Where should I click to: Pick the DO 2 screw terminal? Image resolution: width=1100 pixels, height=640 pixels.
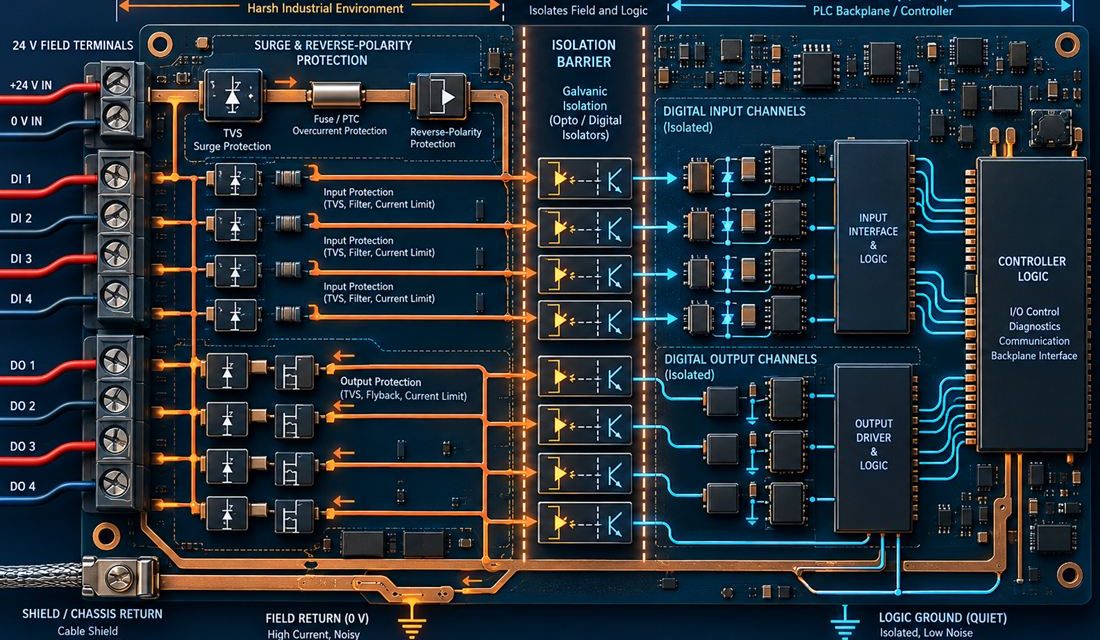114,401
